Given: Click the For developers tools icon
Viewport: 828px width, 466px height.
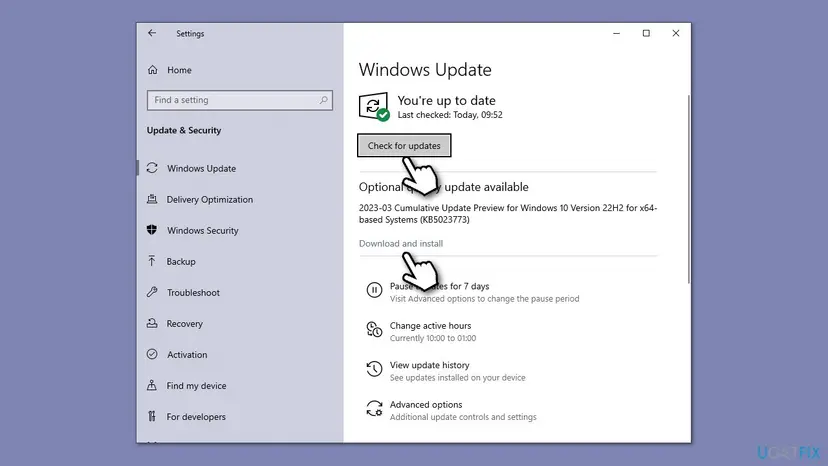Looking at the screenshot, I should pos(152,416).
